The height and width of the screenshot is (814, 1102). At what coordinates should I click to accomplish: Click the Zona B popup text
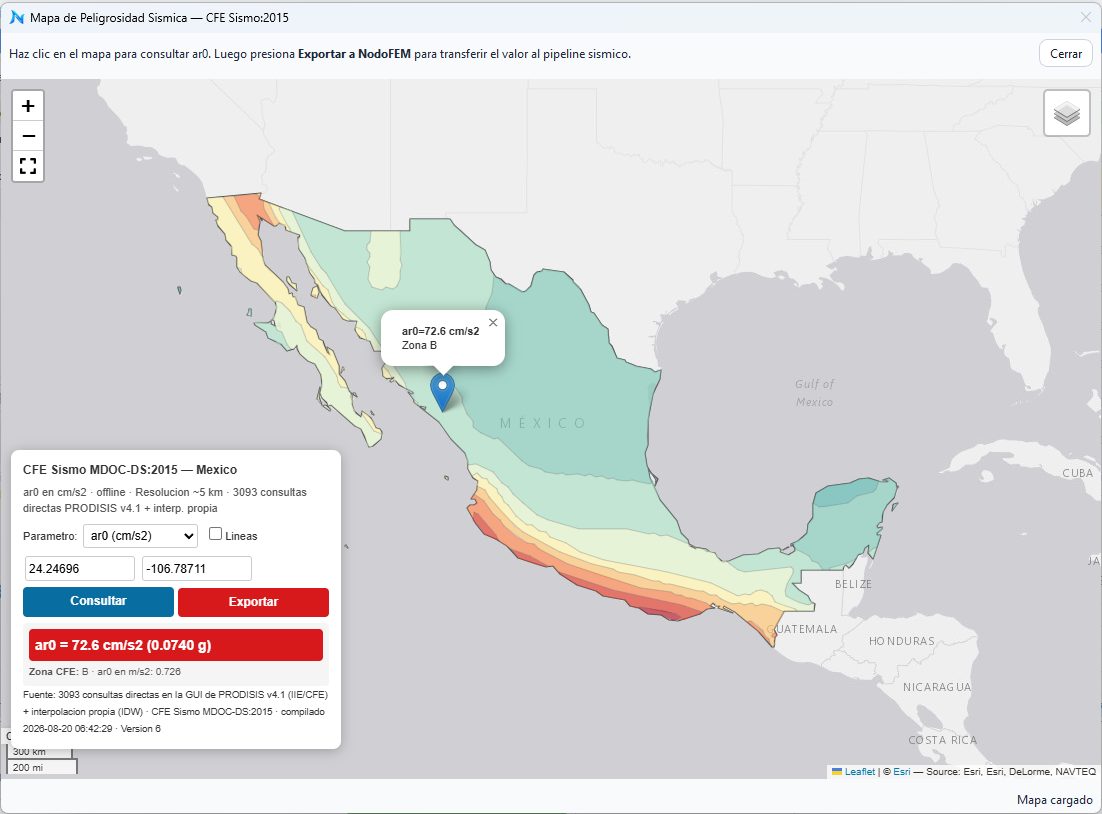tap(420, 345)
